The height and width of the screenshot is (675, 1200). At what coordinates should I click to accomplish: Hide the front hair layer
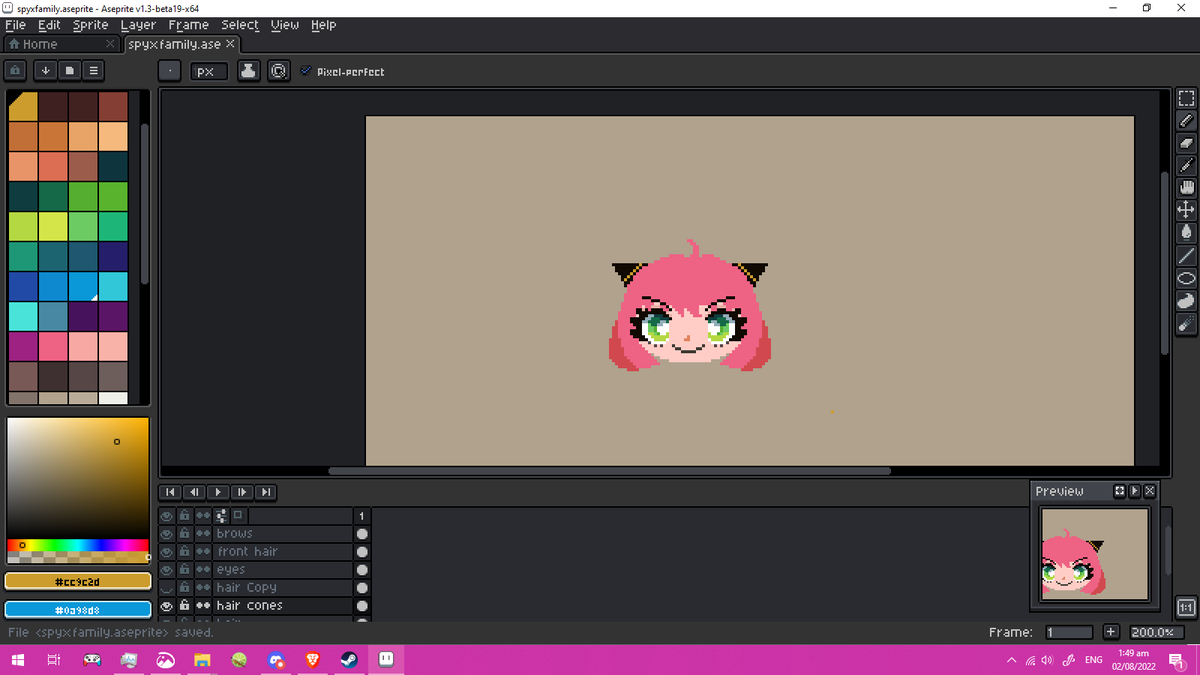pos(167,552)
